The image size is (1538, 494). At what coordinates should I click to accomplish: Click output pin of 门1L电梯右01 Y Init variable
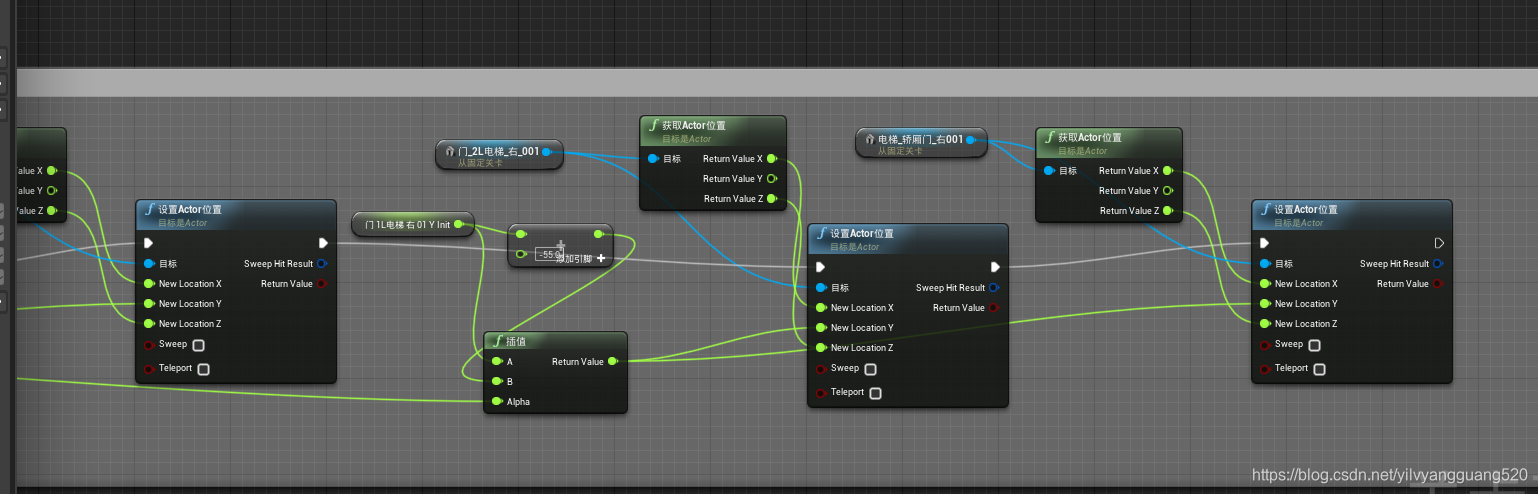tap(460, 225)
